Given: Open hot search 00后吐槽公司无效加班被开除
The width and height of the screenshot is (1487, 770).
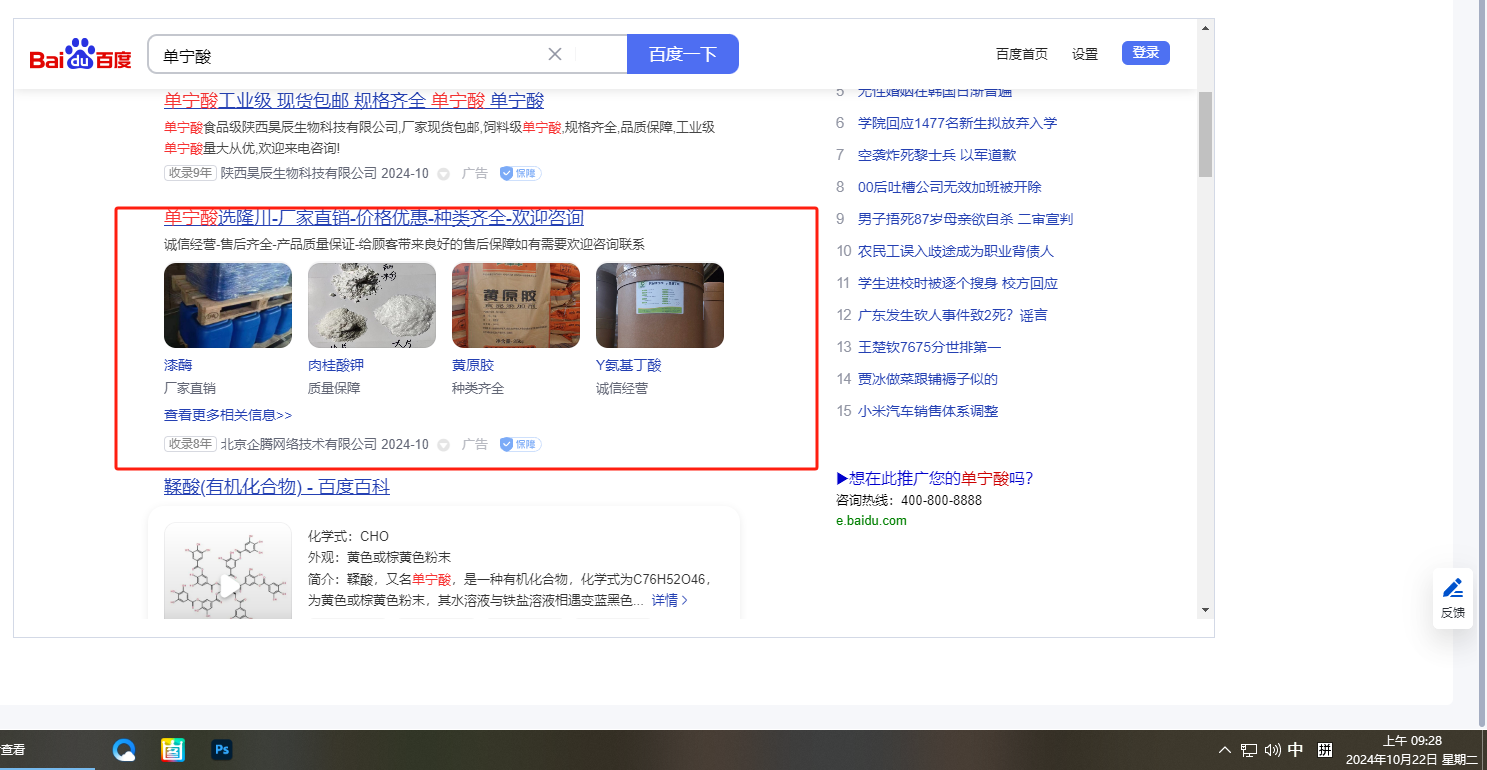Looking at the screenshot, I should click(950, 187).
